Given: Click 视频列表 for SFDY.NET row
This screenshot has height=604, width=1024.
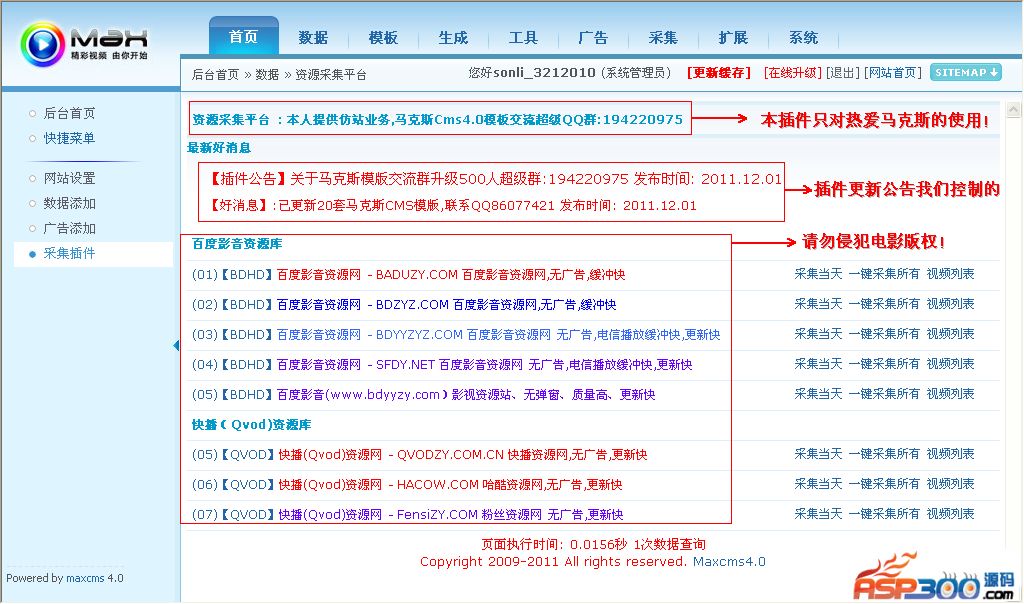Looking at the screenshot, I should pyautogui.click(x=950, y=364).
